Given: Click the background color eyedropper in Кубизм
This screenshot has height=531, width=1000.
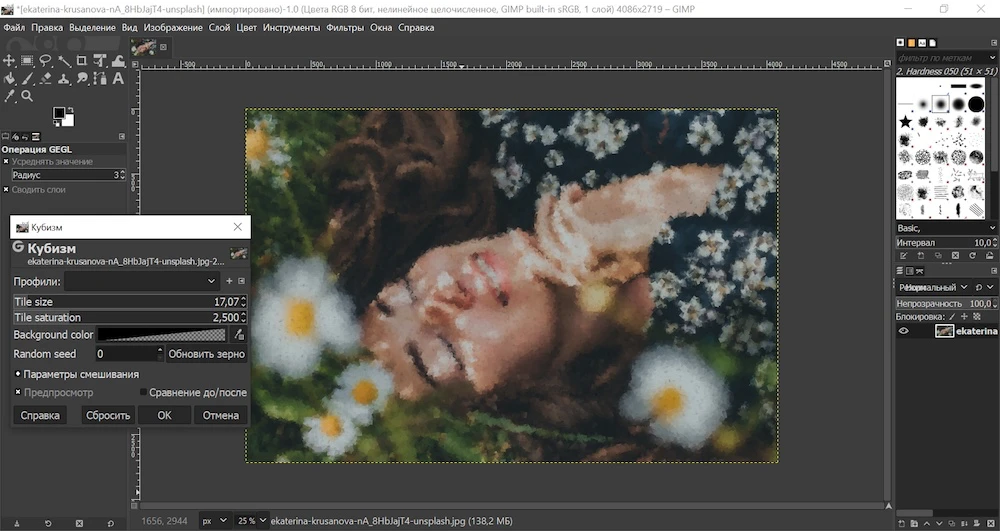Looking at the screenshot, I should pos(238,335).
